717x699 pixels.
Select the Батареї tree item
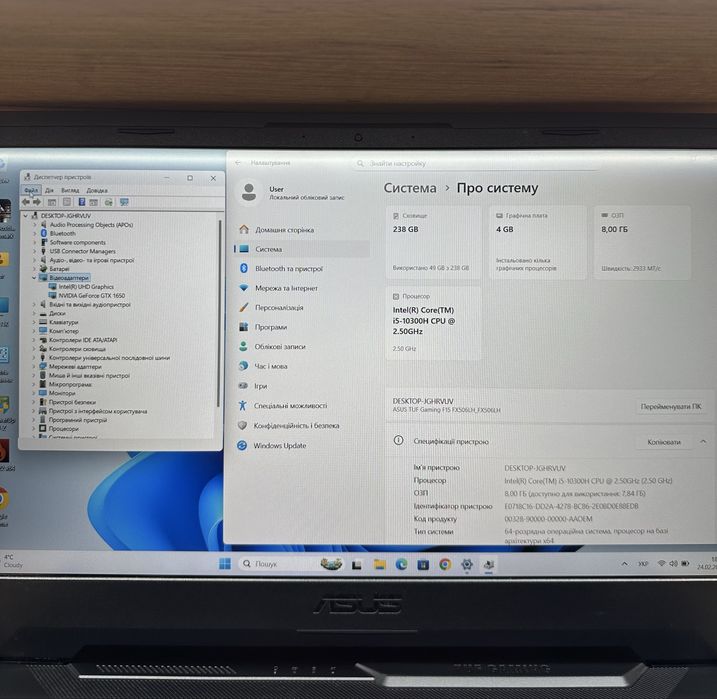coord(59,269)
